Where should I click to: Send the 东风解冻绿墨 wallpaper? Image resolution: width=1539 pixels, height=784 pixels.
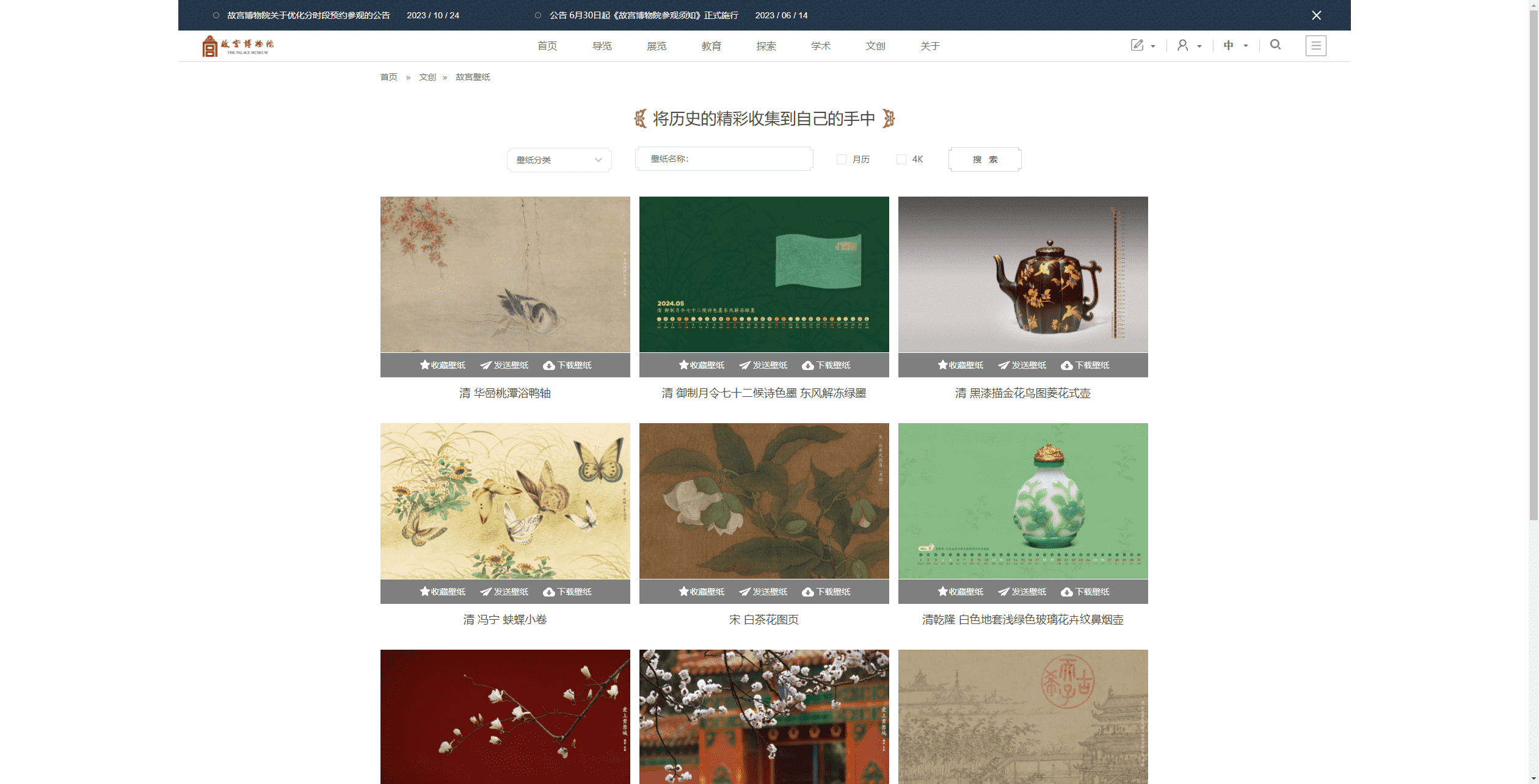763,365
